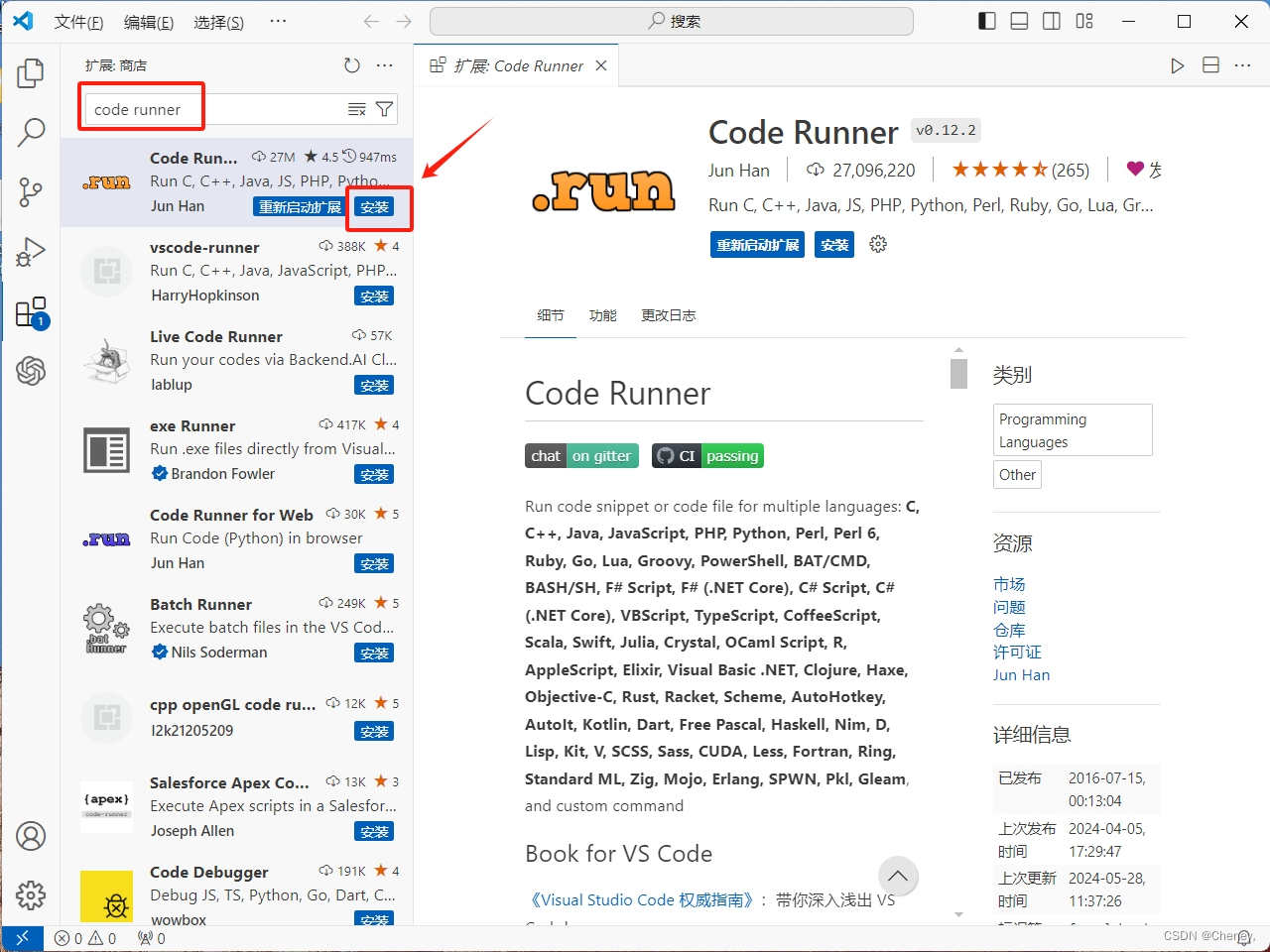Split the editor layout icon
This screenshot has width=1270, height=952.
tap(1210, 65)
